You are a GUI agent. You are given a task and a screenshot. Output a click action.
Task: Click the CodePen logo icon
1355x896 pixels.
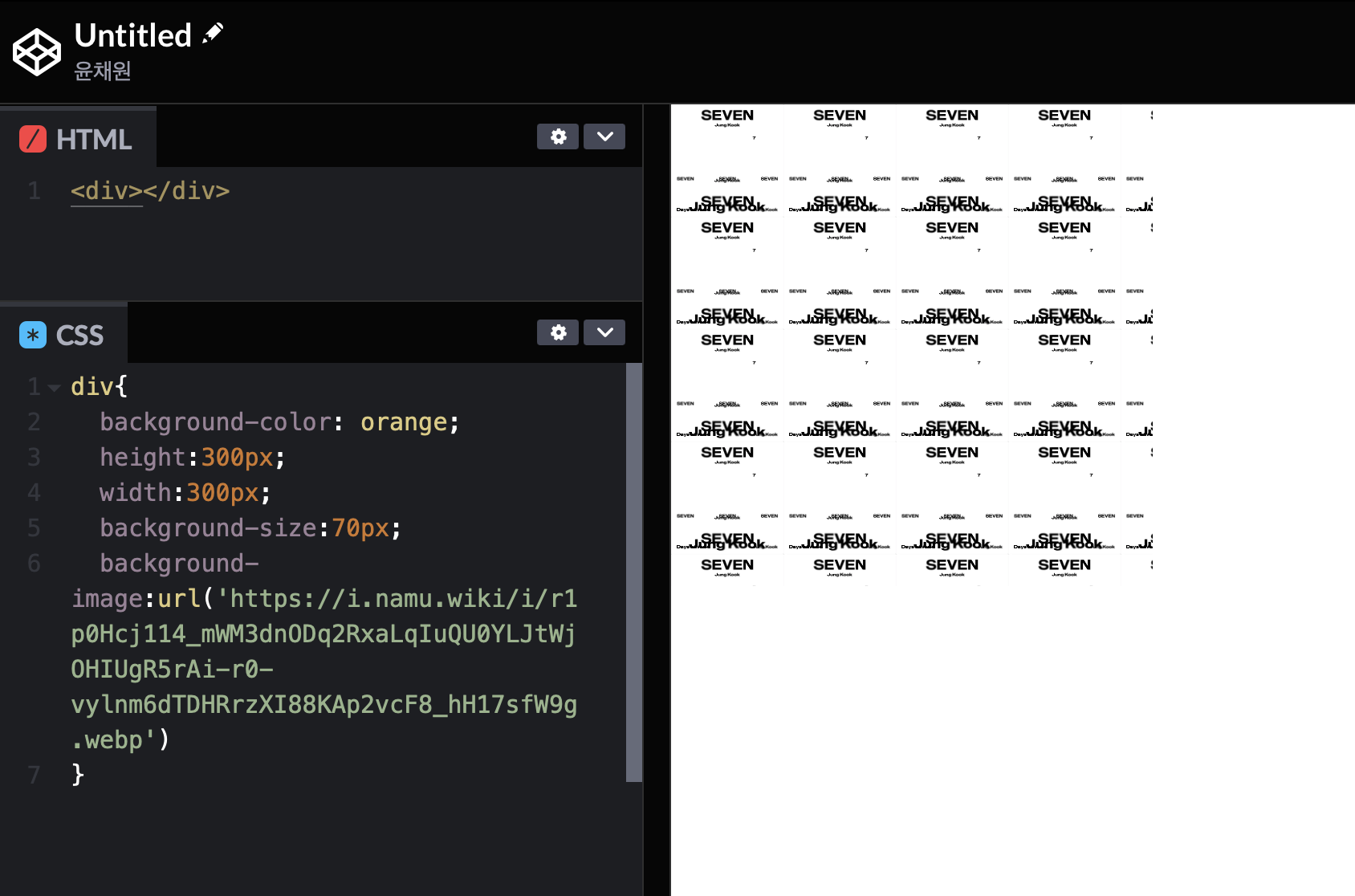[x=36, y=52]
